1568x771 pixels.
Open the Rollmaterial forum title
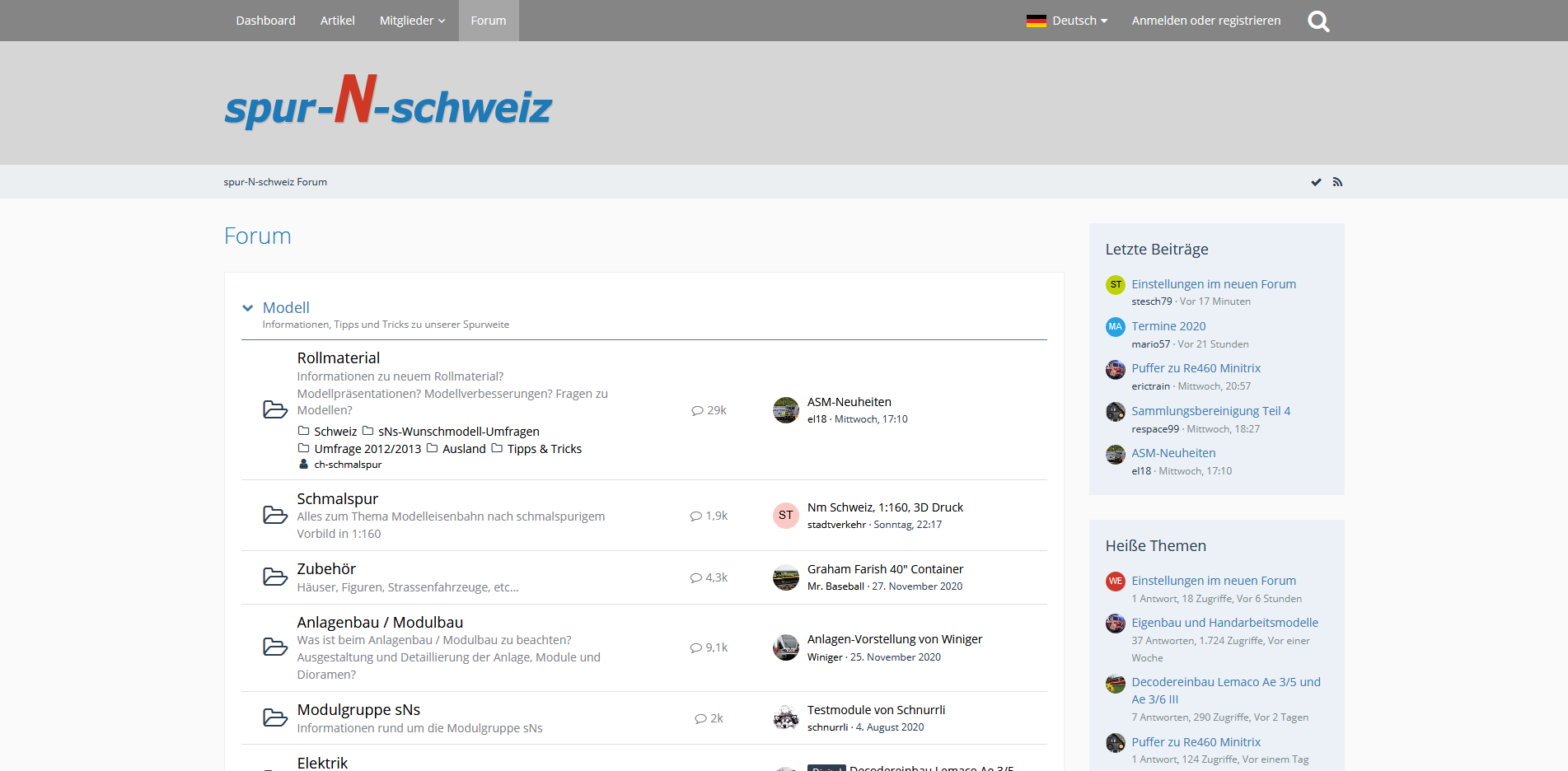pyautogui.click(x=338, y=357)
